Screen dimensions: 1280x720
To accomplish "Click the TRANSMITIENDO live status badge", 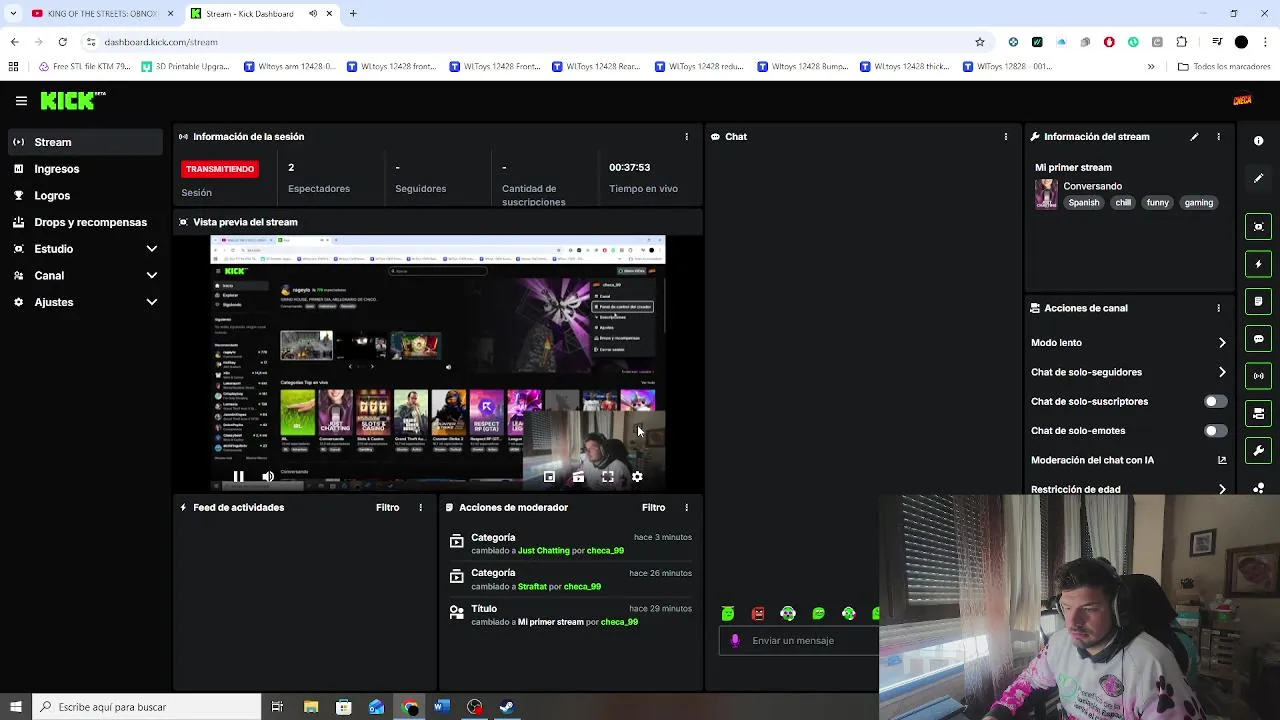I will (220, 169).
